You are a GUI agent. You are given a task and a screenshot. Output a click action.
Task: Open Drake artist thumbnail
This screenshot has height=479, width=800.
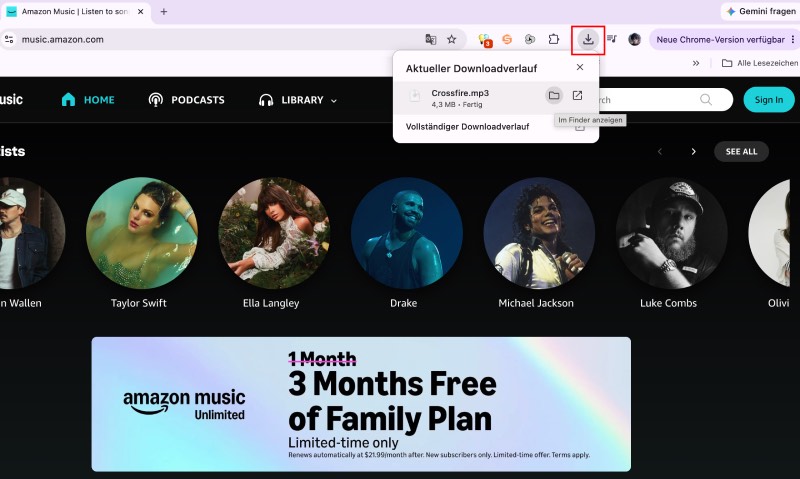click(x=407, y=233)
